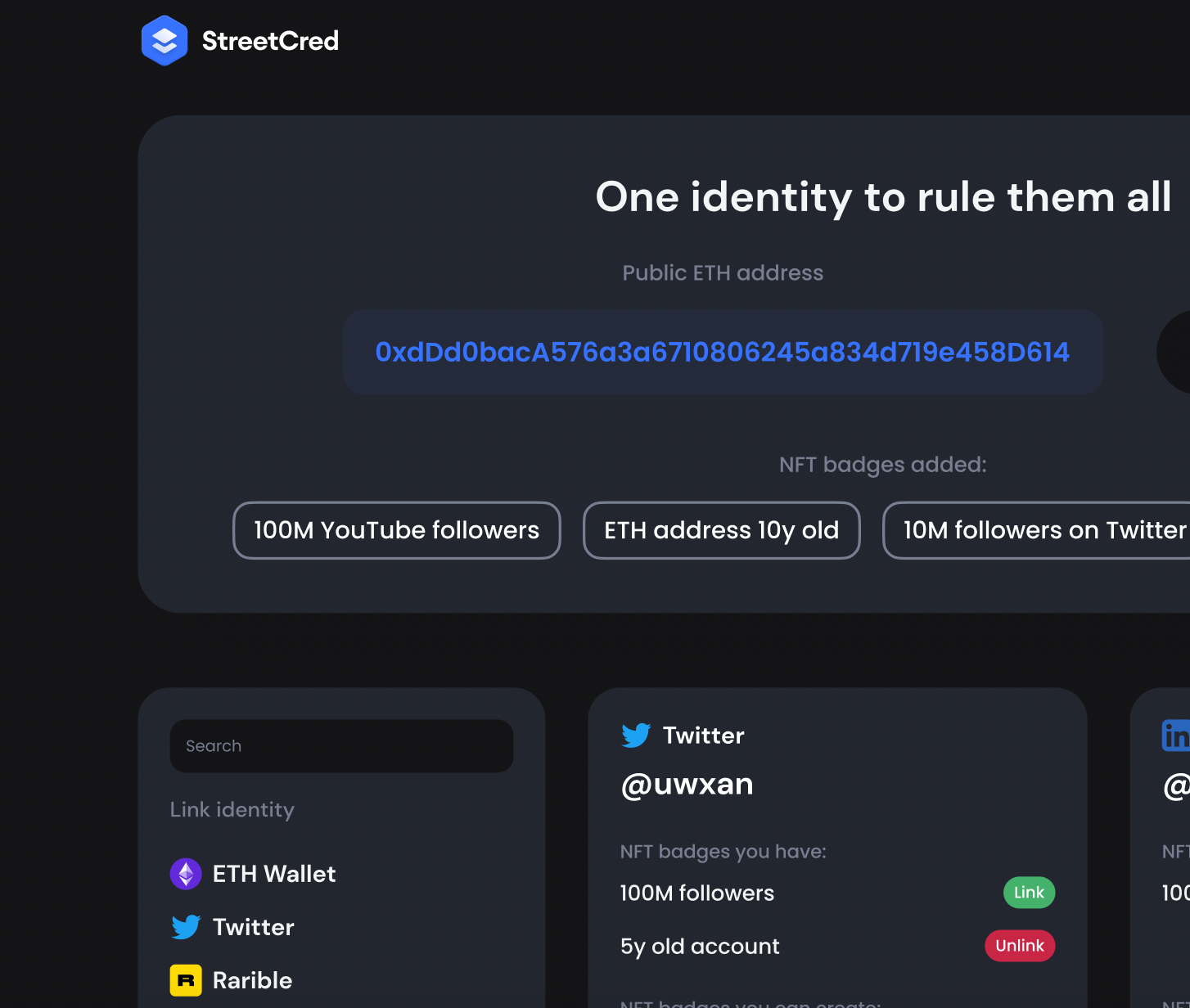
Task: Click the yellow Rarible icon
Action: [186, 980]
